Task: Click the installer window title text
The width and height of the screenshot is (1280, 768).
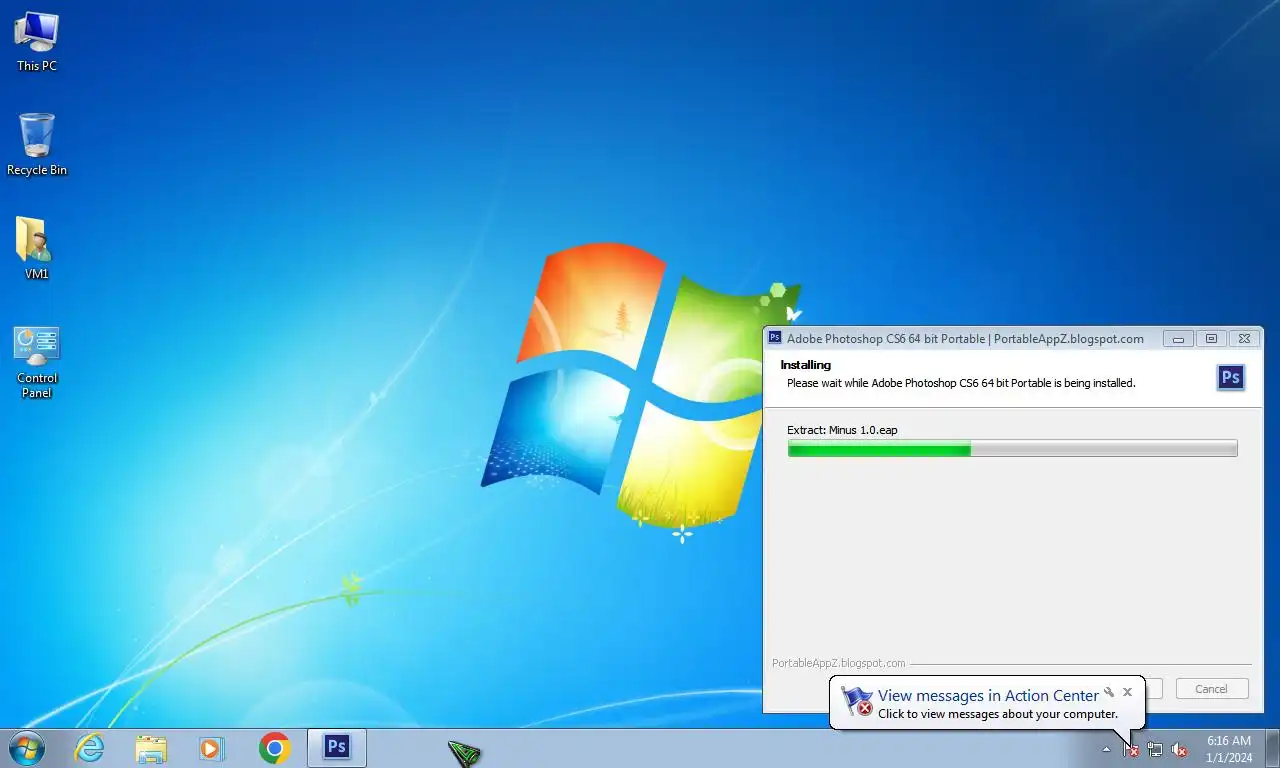Action: point(965,339)
